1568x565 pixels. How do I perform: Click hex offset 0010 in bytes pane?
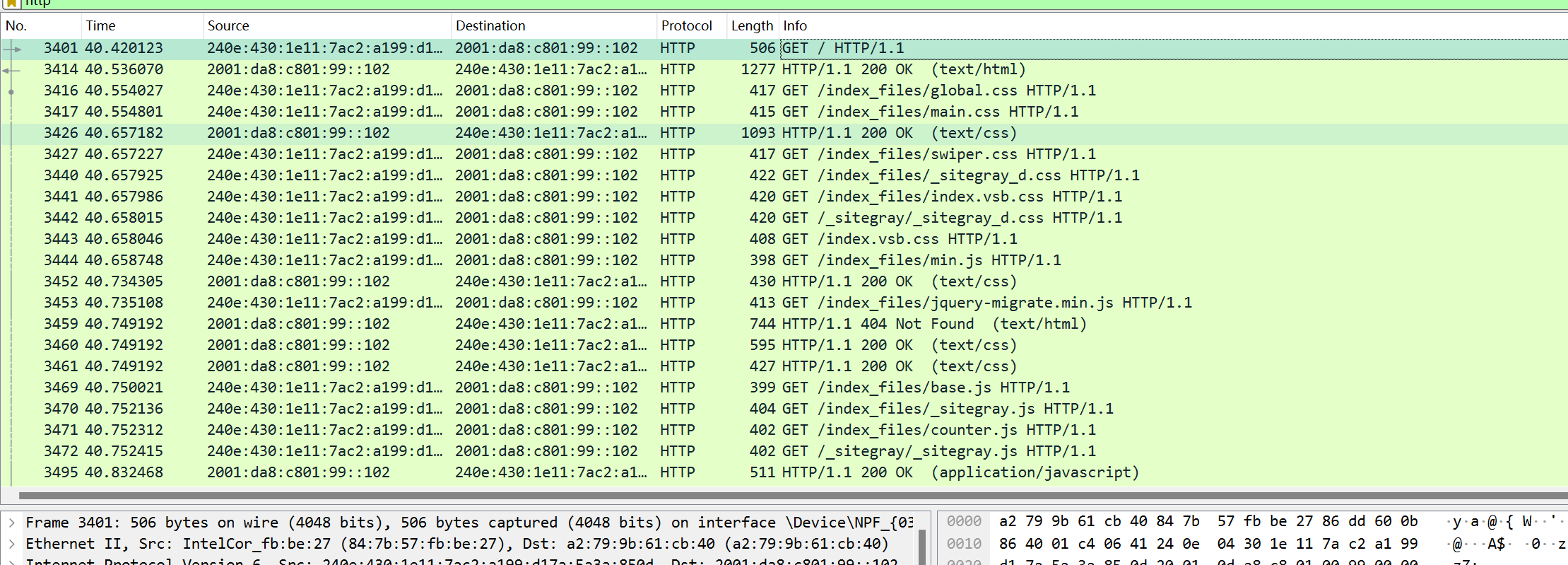point(964,544)
